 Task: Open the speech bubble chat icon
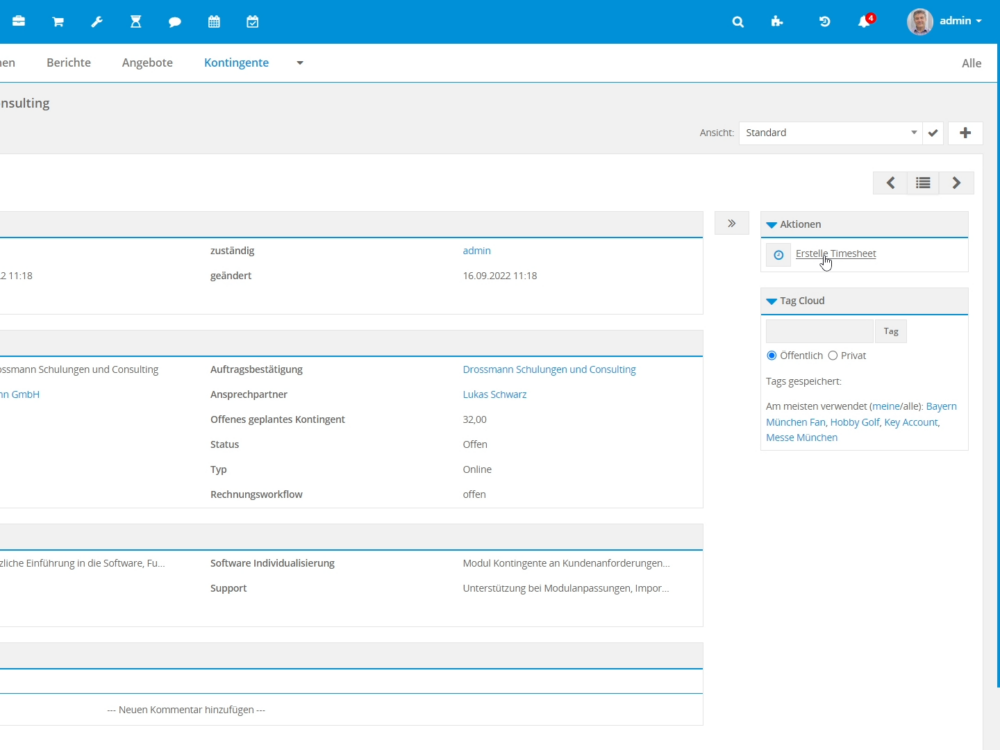tap(174, 22)
